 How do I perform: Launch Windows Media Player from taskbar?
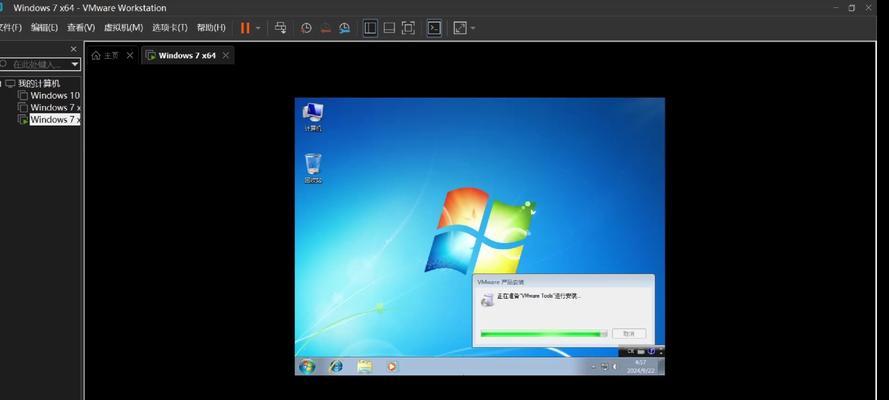(x=392, y=367)
